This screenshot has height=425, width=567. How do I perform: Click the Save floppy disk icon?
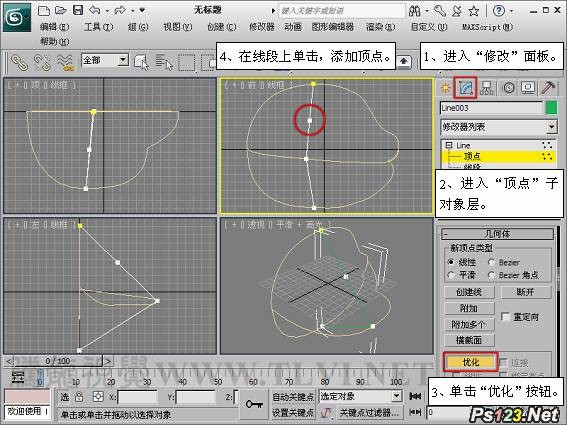coord(78,10)
